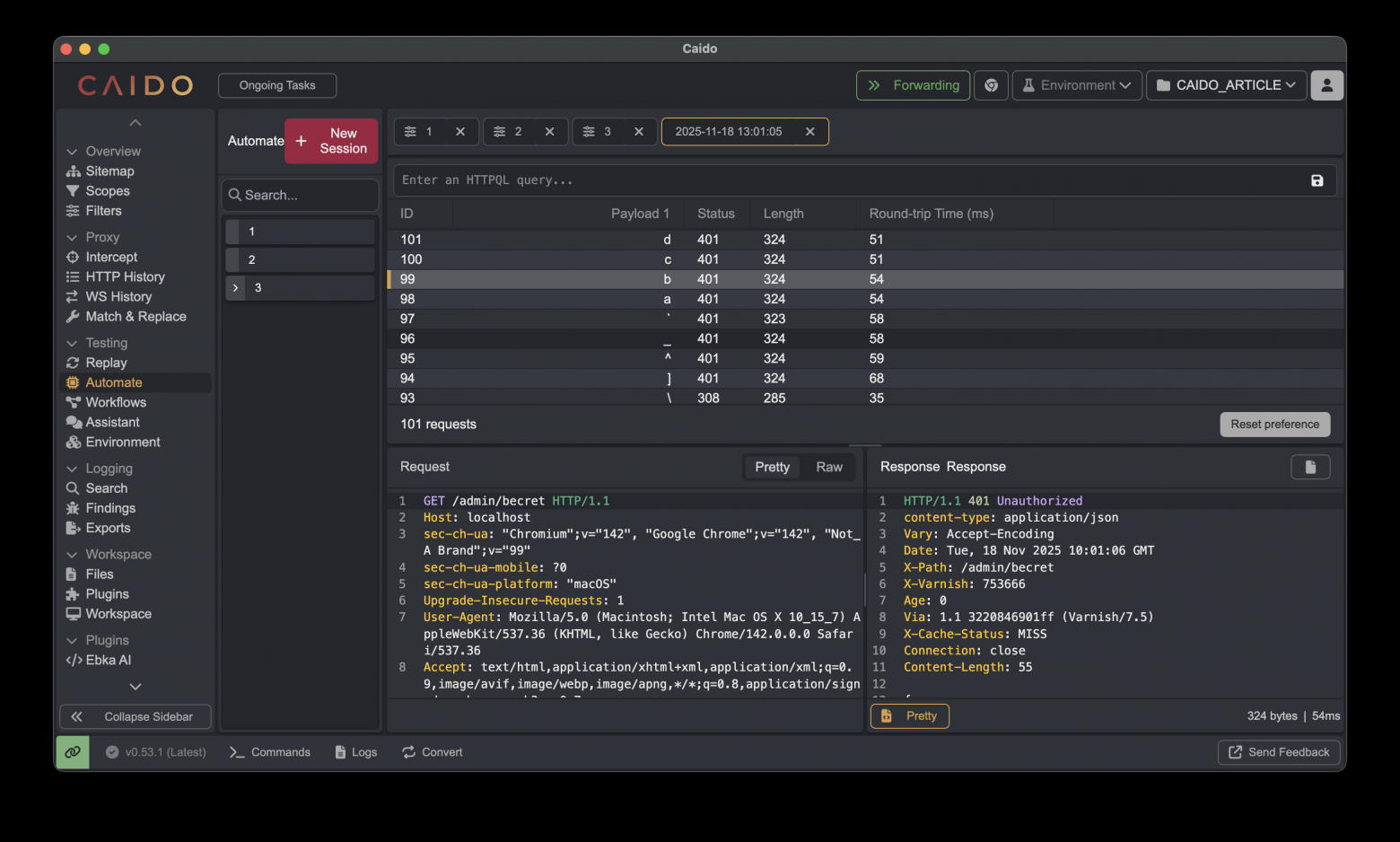Click the New Session button

tap(331, 141)
